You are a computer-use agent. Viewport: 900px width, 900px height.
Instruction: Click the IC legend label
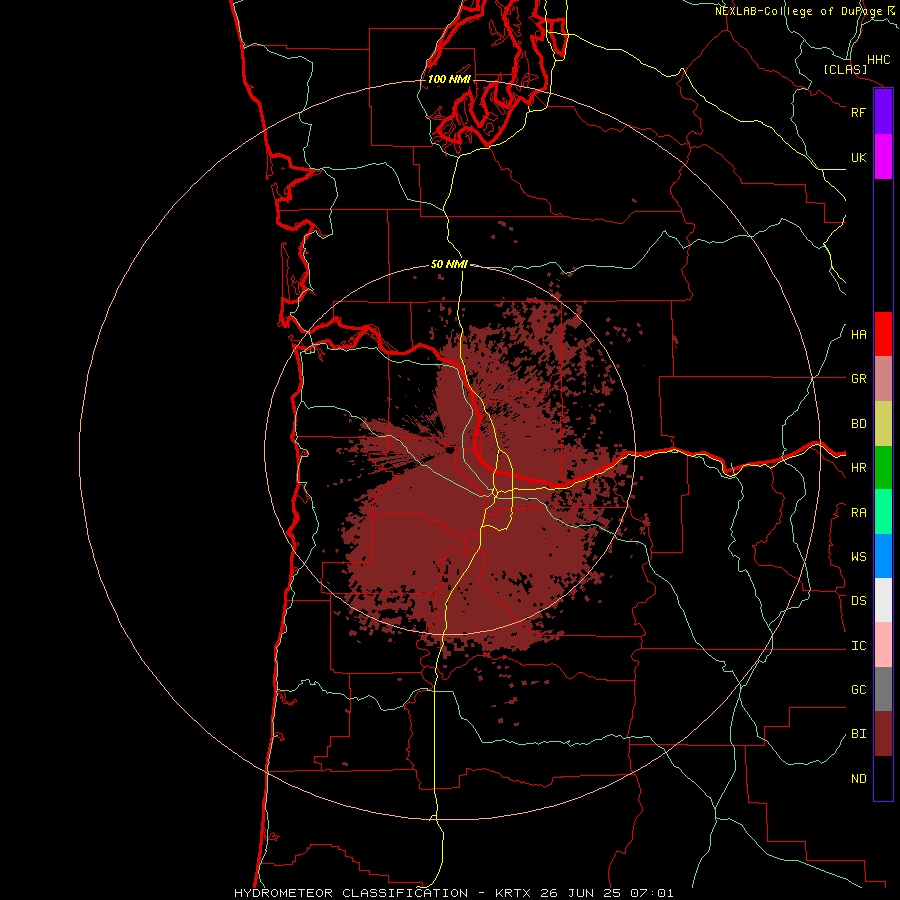click(858, 646)
